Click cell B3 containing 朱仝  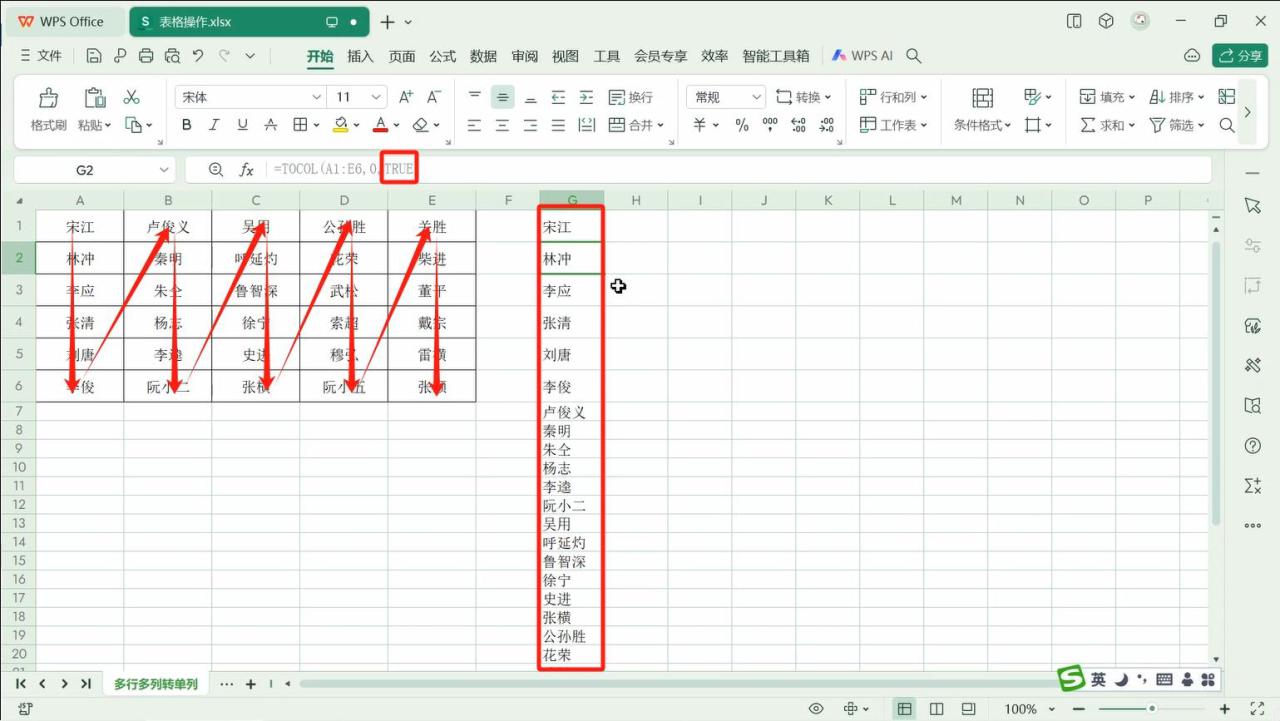coord(168,291)
